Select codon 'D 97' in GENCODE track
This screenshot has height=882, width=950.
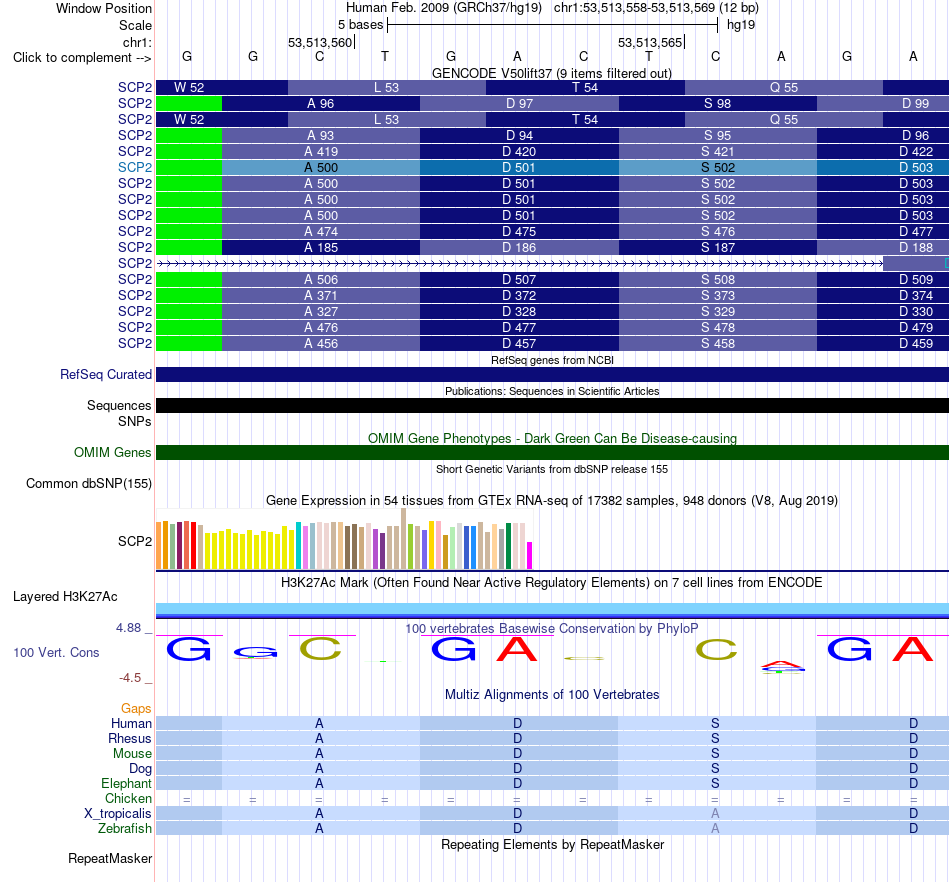click(x=519, y=104)
